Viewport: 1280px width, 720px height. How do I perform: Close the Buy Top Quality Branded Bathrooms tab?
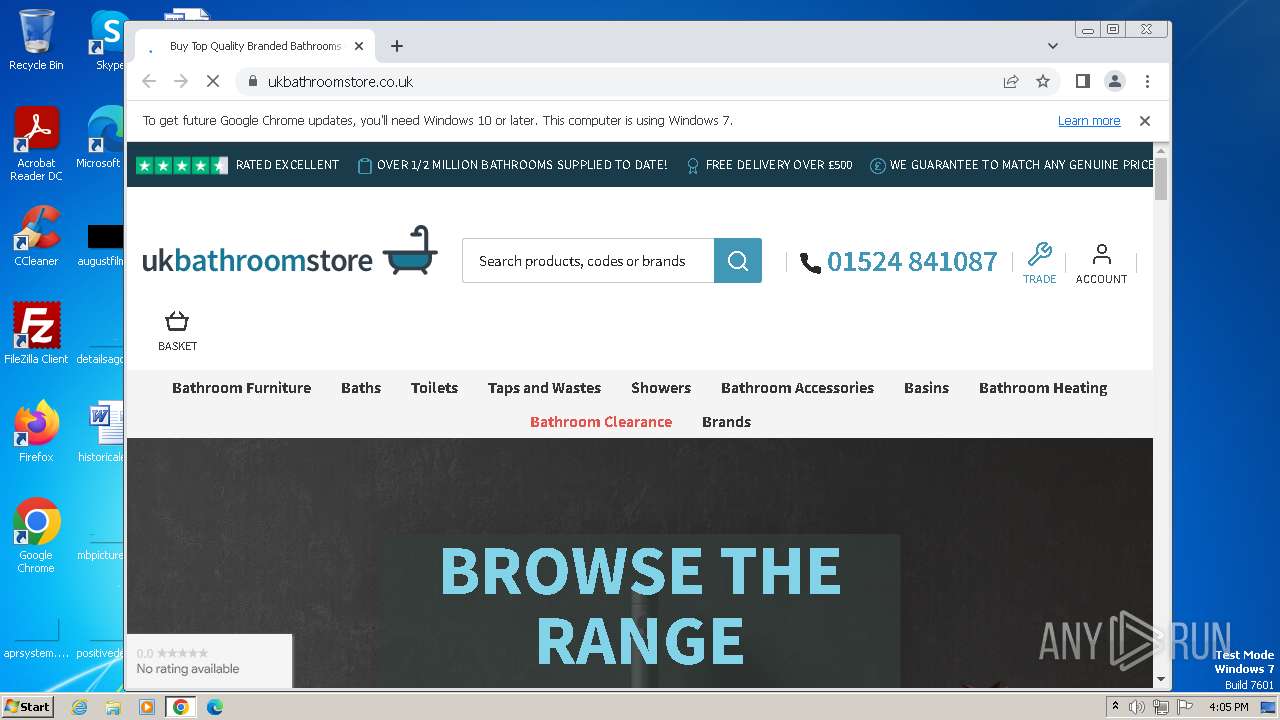click(x=359, y=46)
